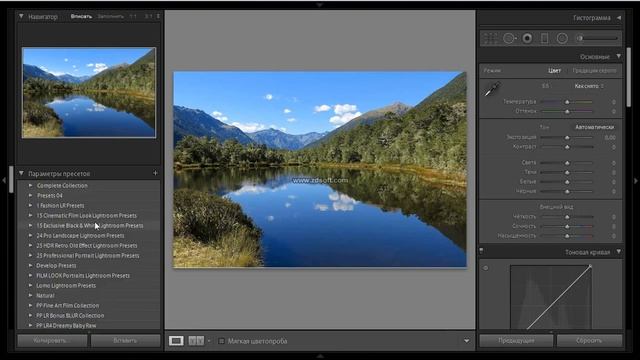Add a new preset with plus icon
Viewport: 640px width, 360px height.
click(155, 173)
